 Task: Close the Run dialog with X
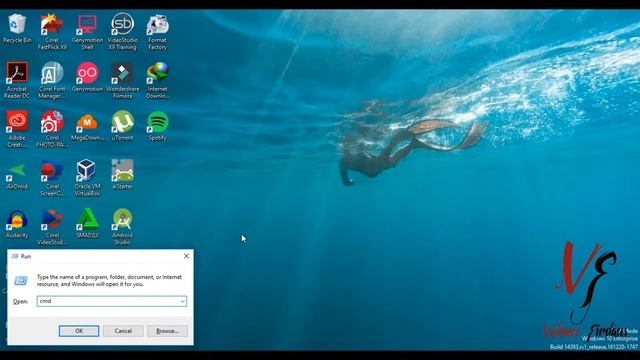click(x=186, y=256)
